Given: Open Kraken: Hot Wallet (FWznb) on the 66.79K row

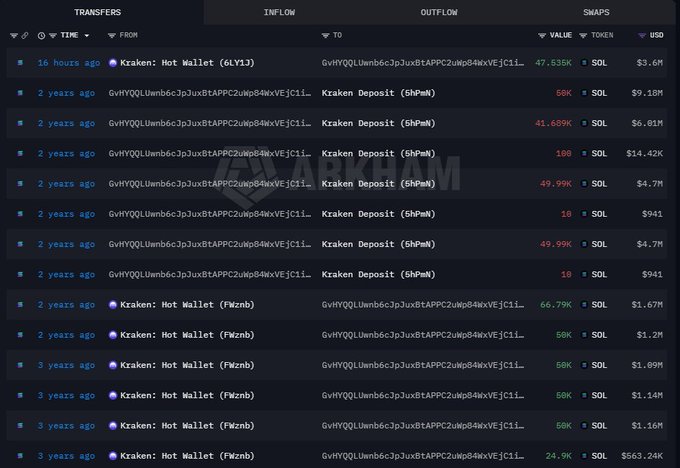Looking at the screenshot, I should (187, 304).
